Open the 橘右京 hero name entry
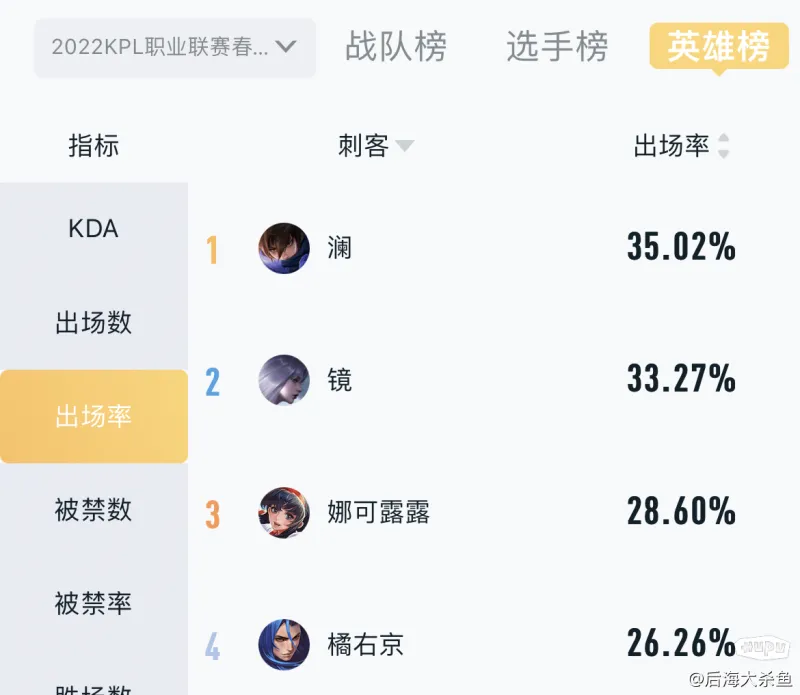Image resolution: width=800 pixels, height=695 pixels. [x=365, y=644]
